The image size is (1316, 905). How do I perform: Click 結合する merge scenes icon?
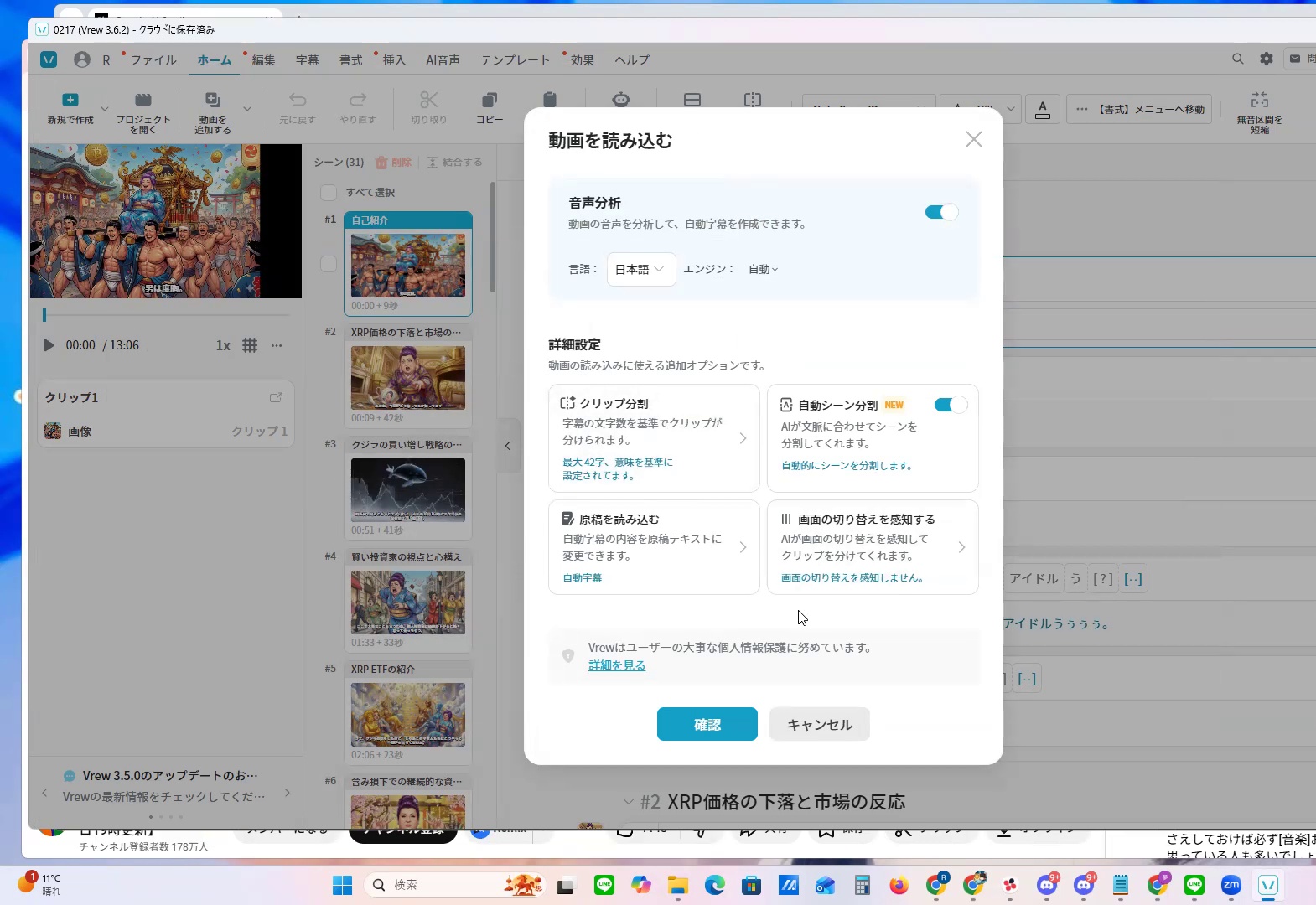click(x=433, y=163)
